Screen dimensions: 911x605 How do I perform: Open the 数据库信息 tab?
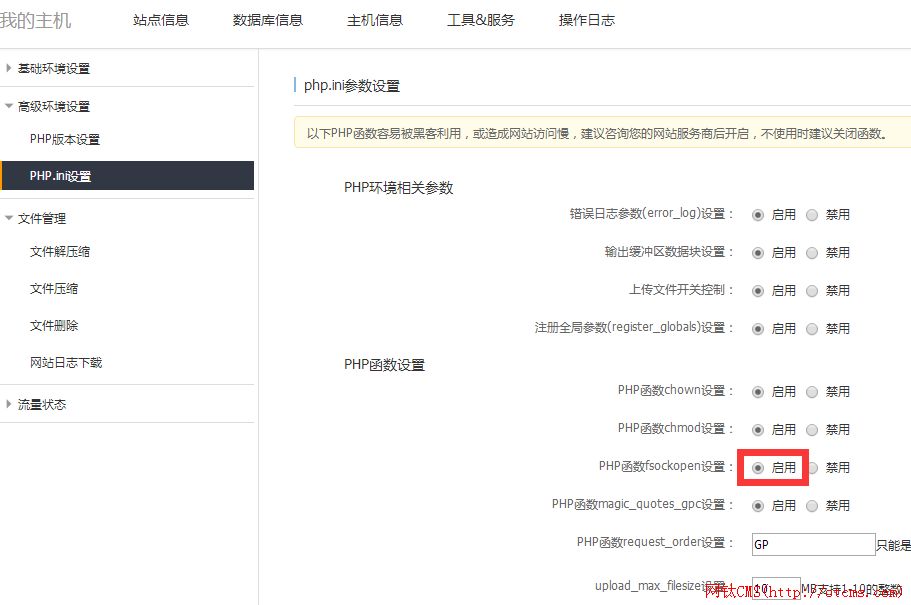pos(267,18)
